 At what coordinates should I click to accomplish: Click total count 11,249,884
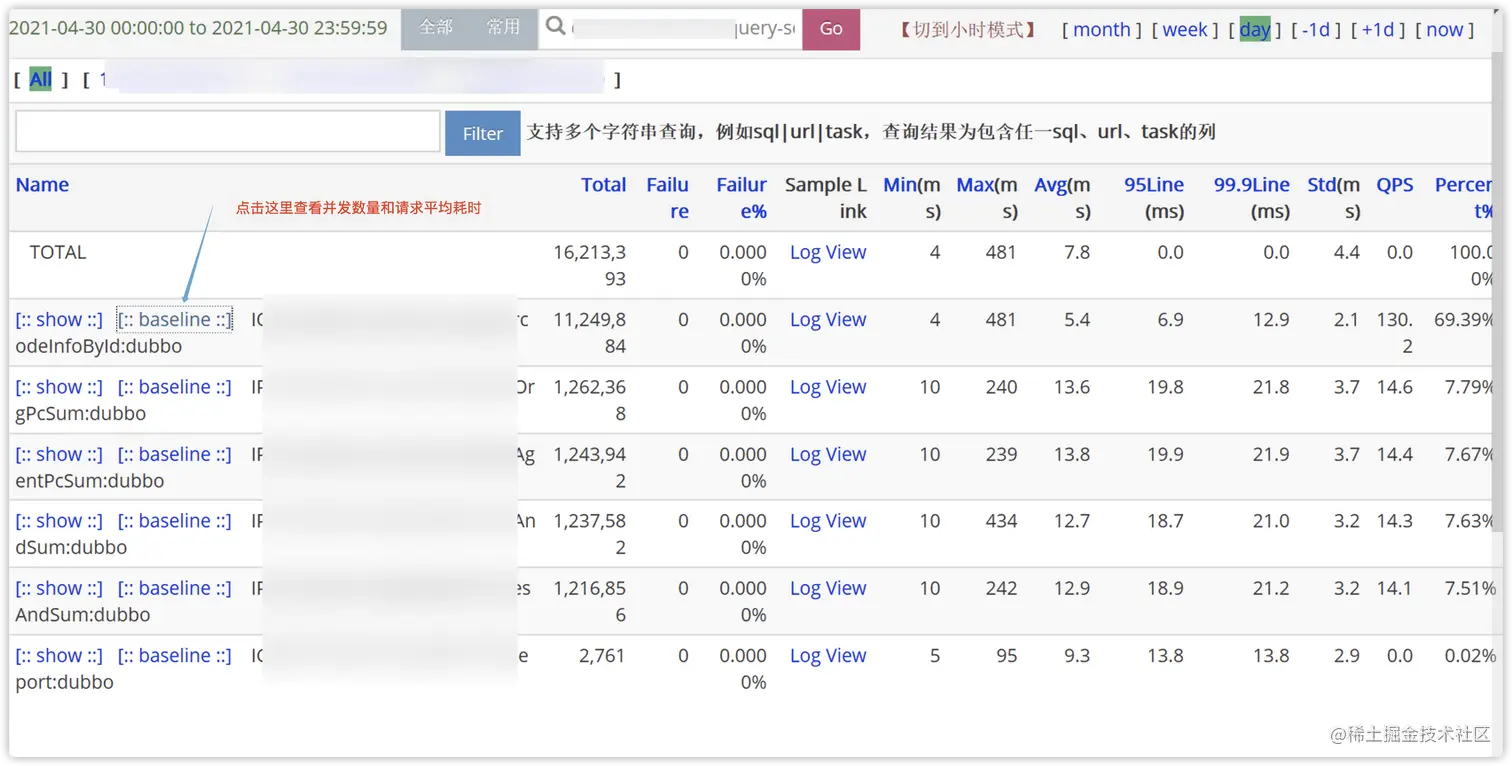coord(590,333)
